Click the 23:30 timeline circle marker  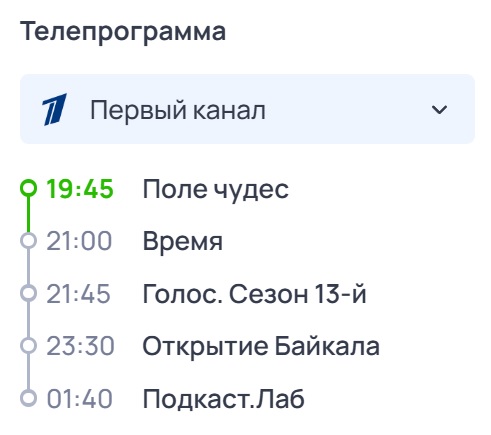point(28,346)
